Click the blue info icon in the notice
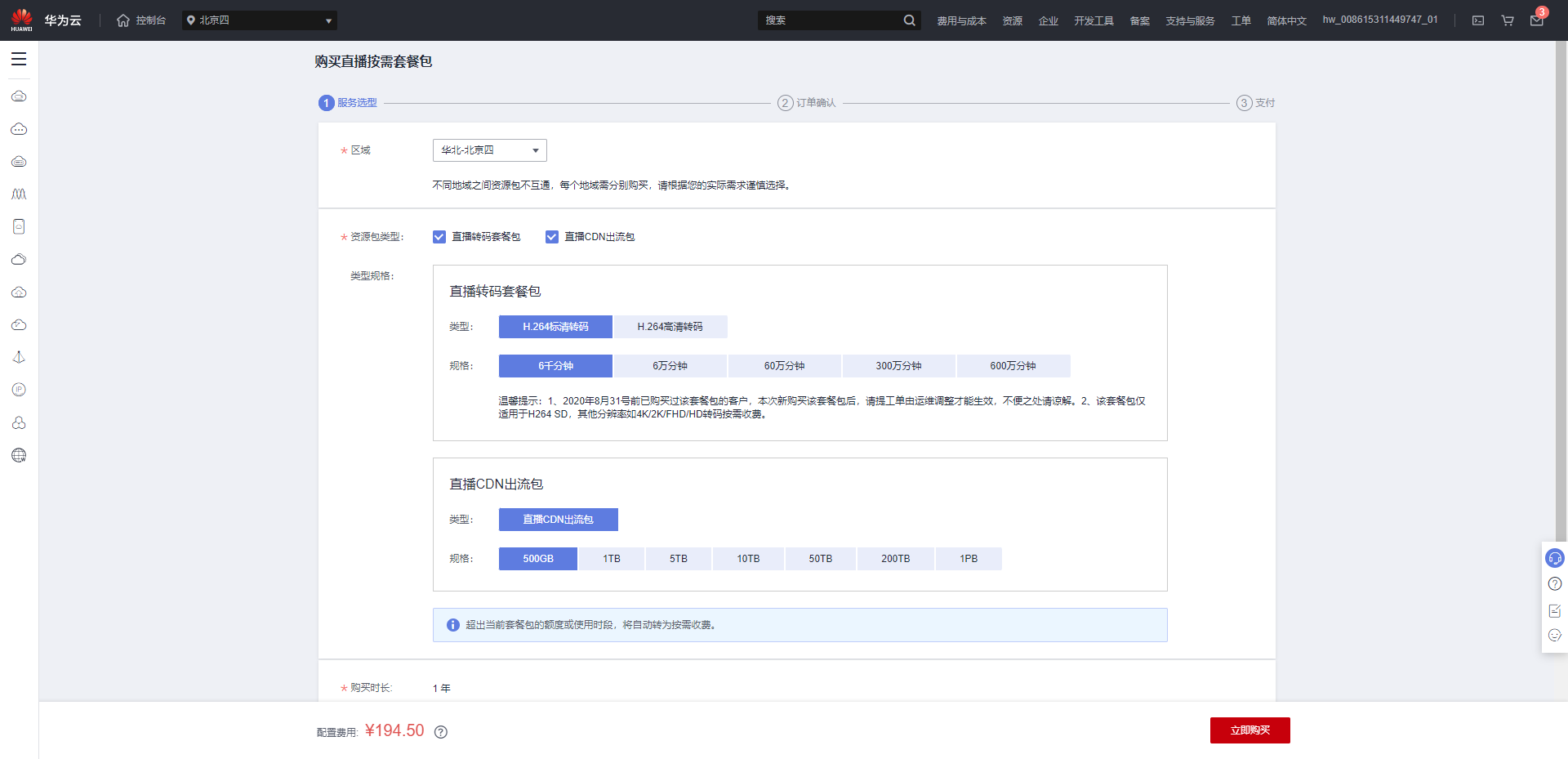The width and height of the screenshot is (1568, 759). (453, 625)
